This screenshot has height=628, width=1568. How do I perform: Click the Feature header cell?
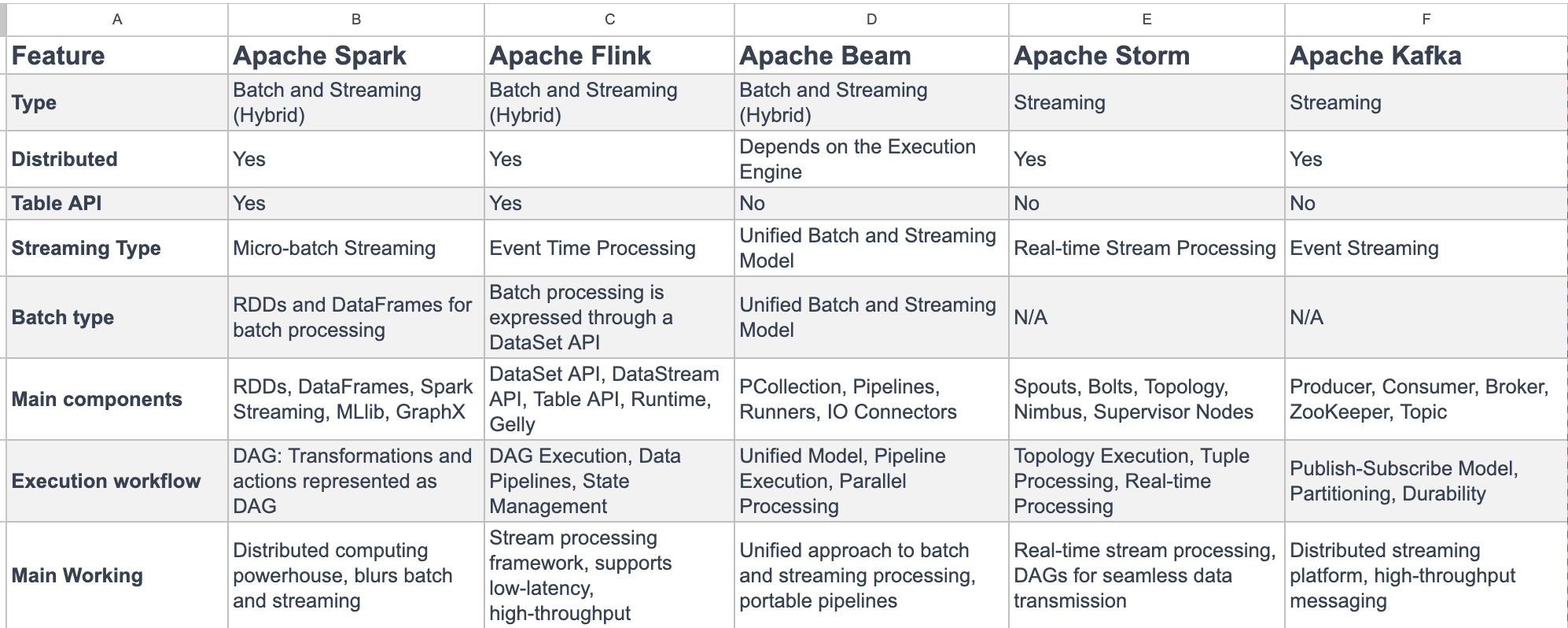point(117,55)
